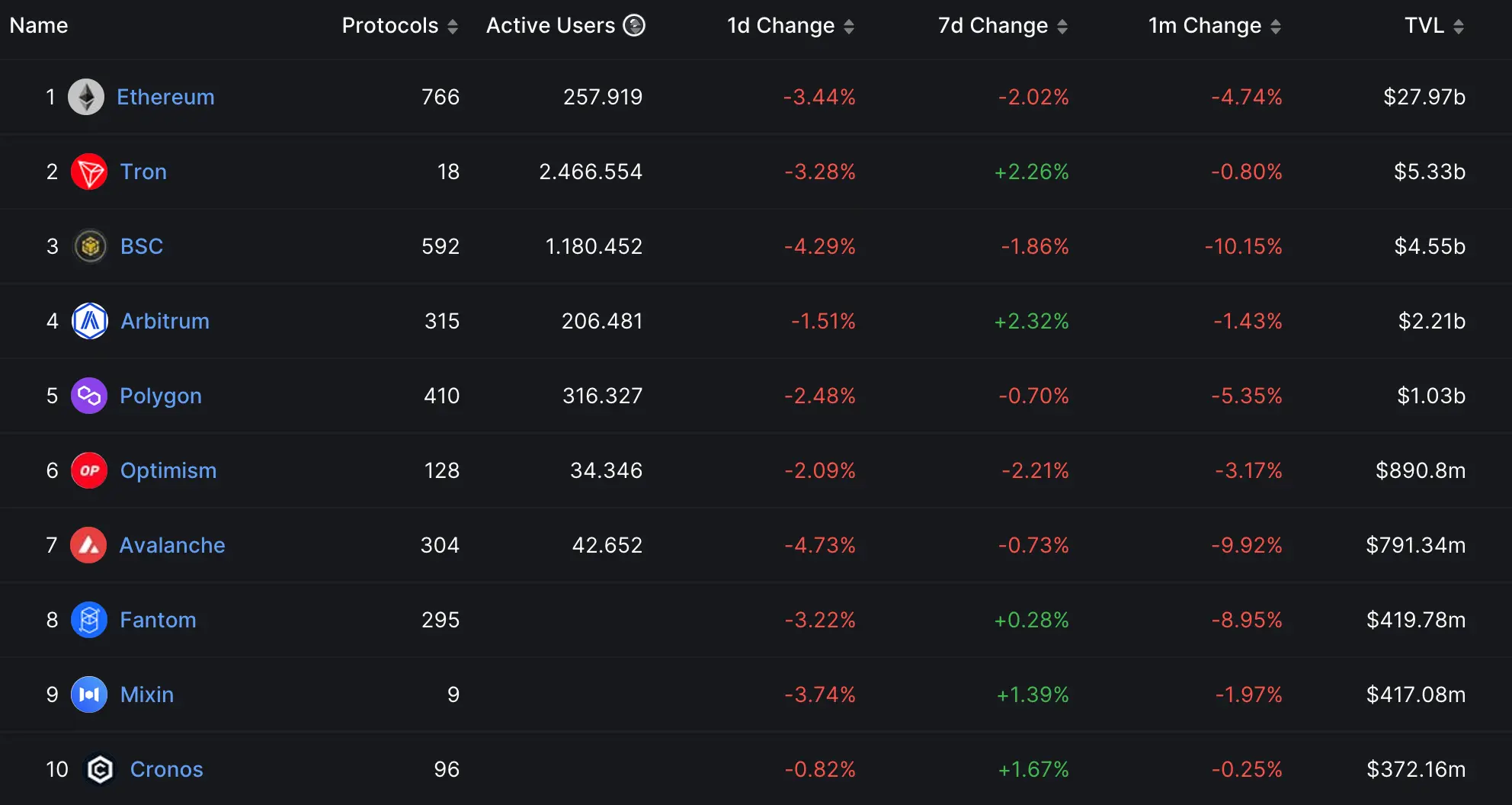Select Optimism 7d change -2.21%

tap(1036, 470)
